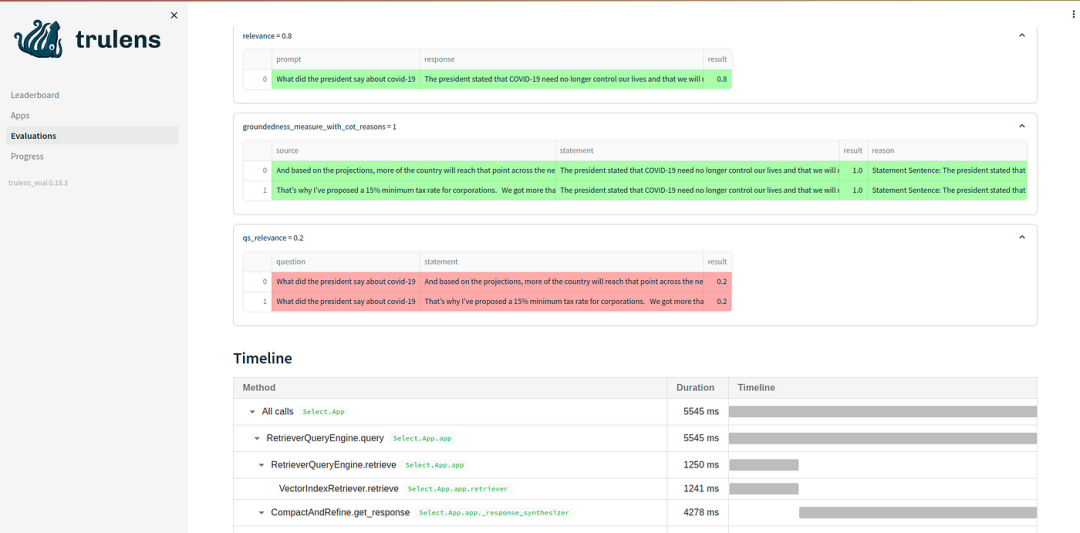Click the Select.App.app.retriever tag
The width and height of the screenshot is (1080, 533).
458,489
